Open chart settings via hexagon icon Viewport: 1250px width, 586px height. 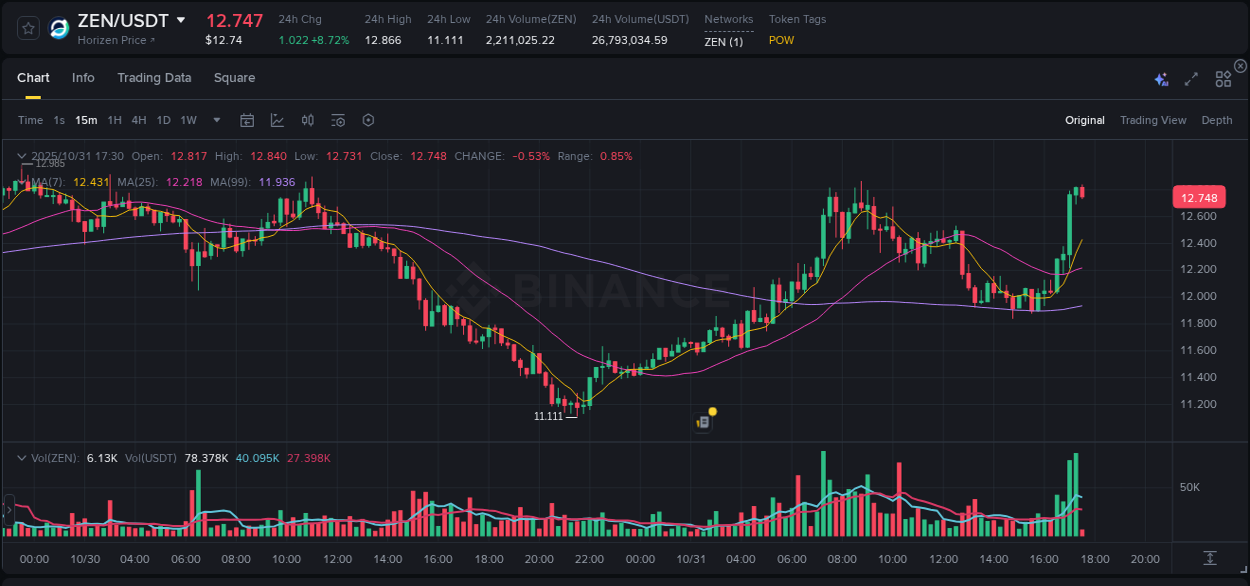click(x=368, y=120)
